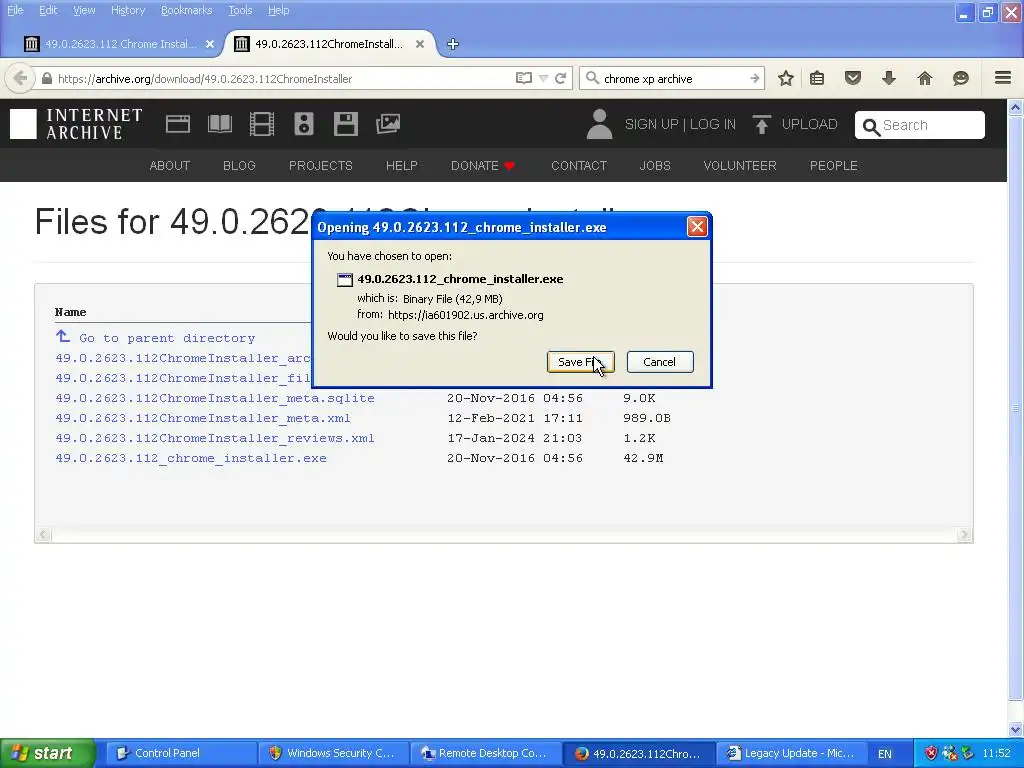This screenshot has width=1024, height=768.
Task: Toggle reader view icon in address bar
Action: tap(524, 78)
